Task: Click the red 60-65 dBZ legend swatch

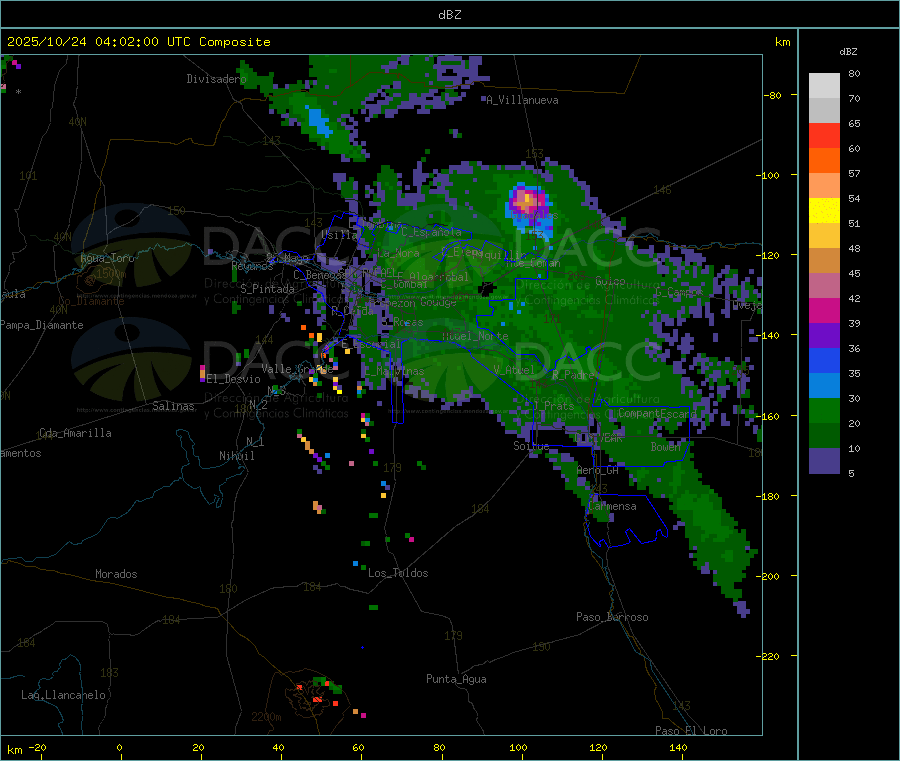Action: pos(824,135)
